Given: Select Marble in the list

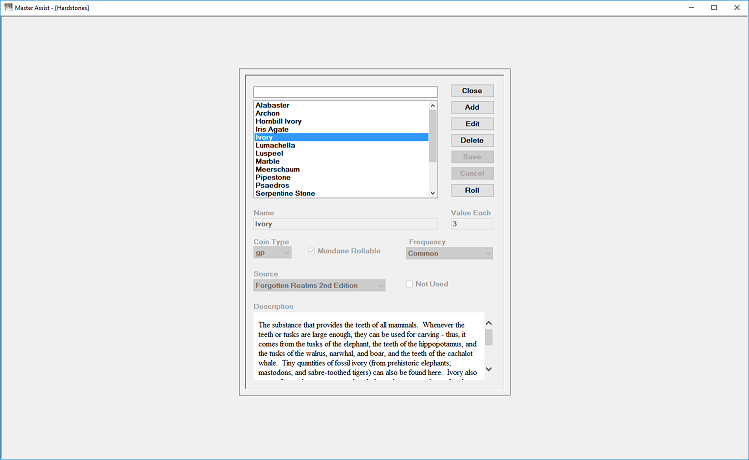Looking at the screenshot, I should point(342,161).
